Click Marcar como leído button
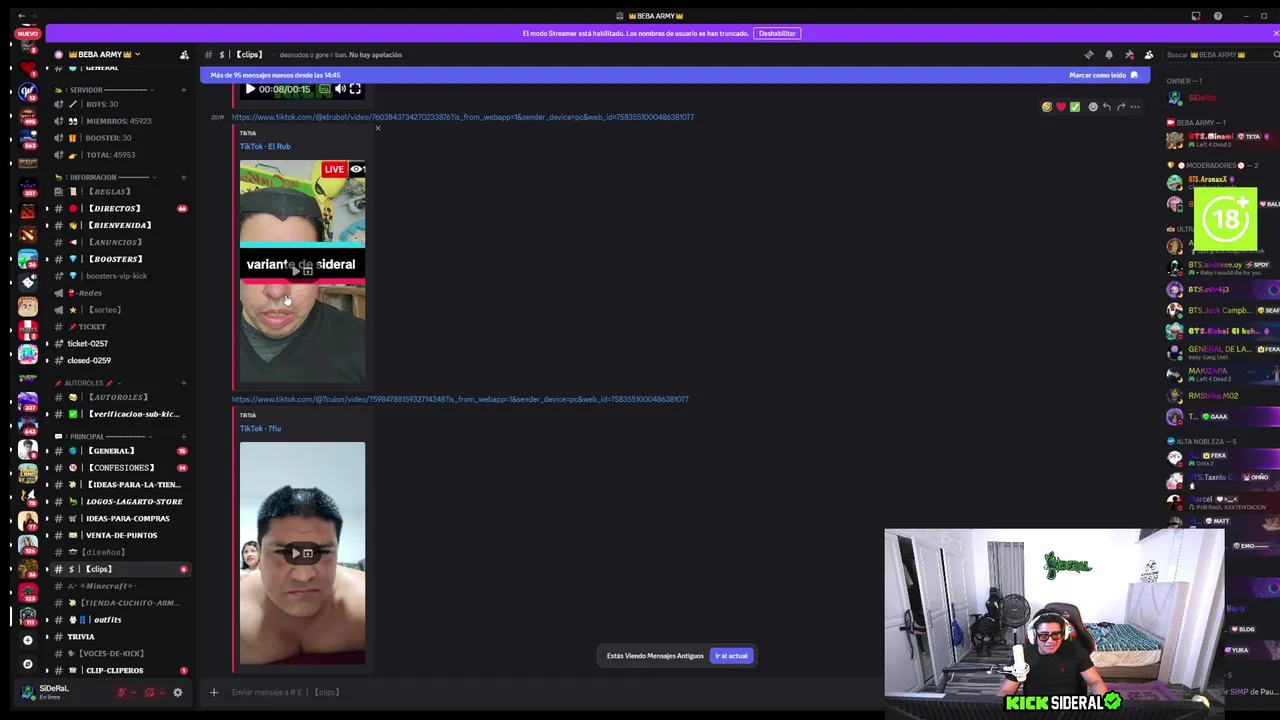Viewport: 1280px width, 720px height. [x=1103, y=75]
